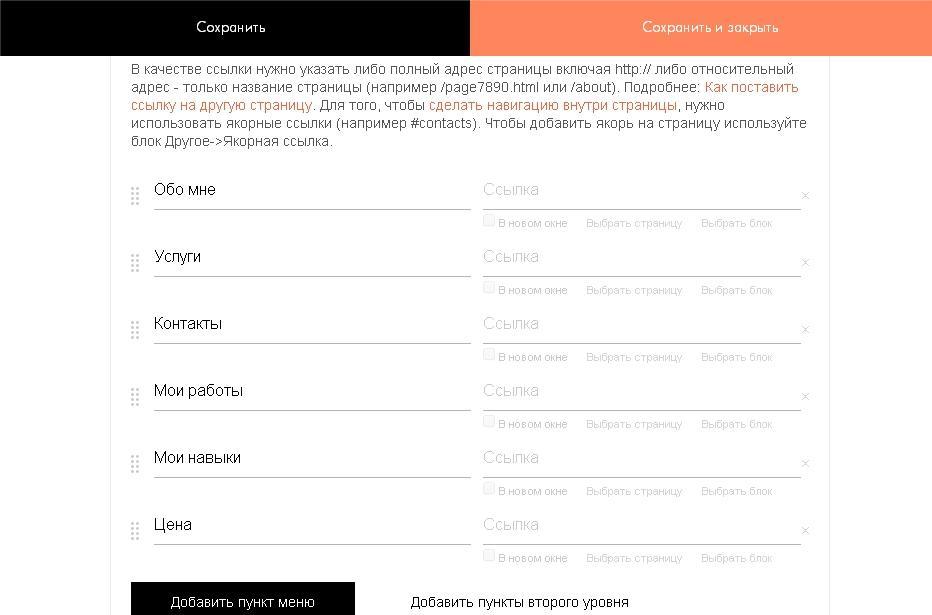This screenshot has height=615, width=932.
Task: Open 'Выбрать страницу' for Услуги row
Action: [634, 290]
